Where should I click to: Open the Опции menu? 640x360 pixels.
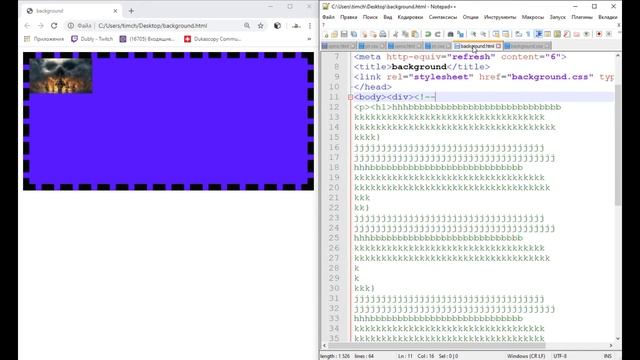click(470, 17)
